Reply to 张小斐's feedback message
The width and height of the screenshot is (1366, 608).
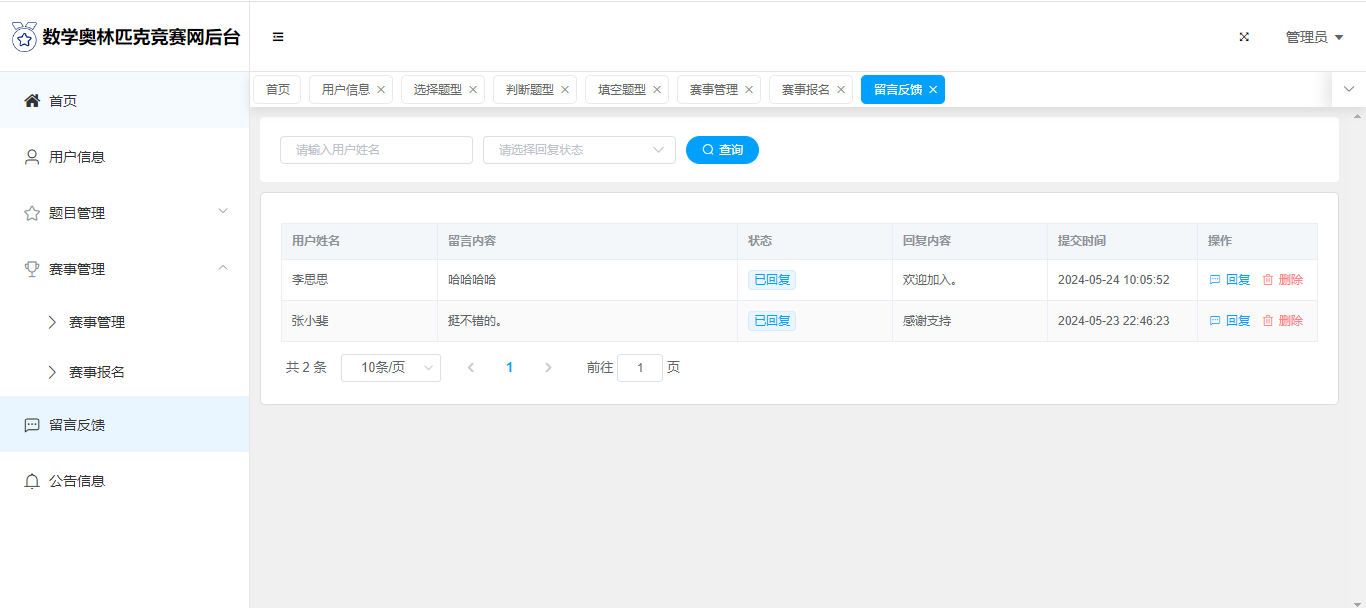click(1230, 321)
